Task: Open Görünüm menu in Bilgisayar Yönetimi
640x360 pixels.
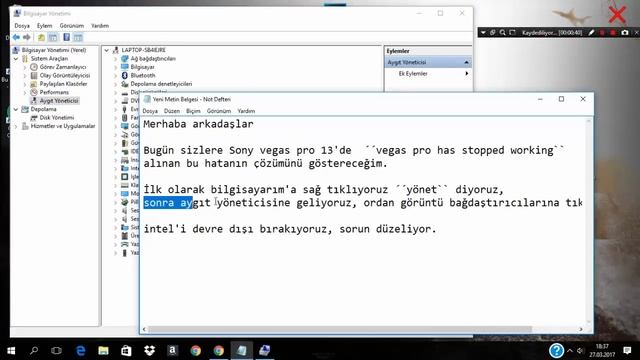Action: tap(72, 26)
